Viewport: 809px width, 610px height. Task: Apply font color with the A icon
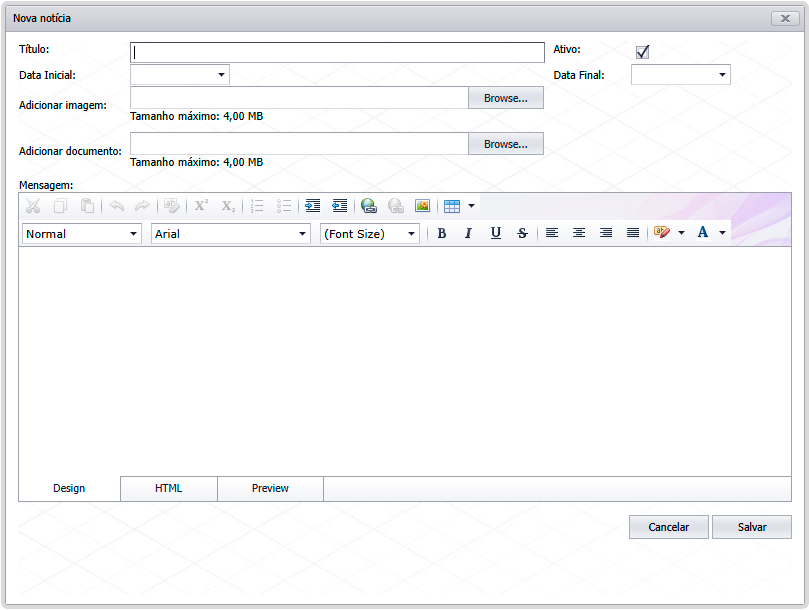[703, 232]
